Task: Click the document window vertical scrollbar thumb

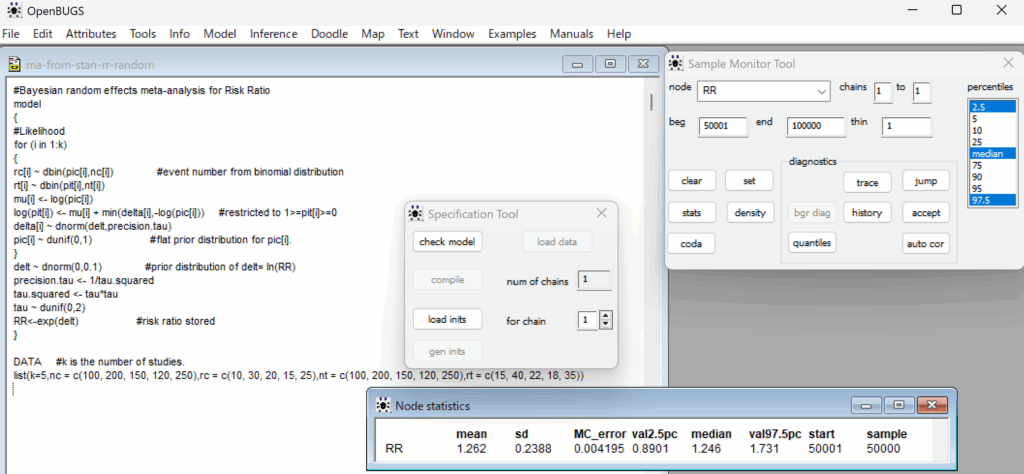Action: (650, 102)
